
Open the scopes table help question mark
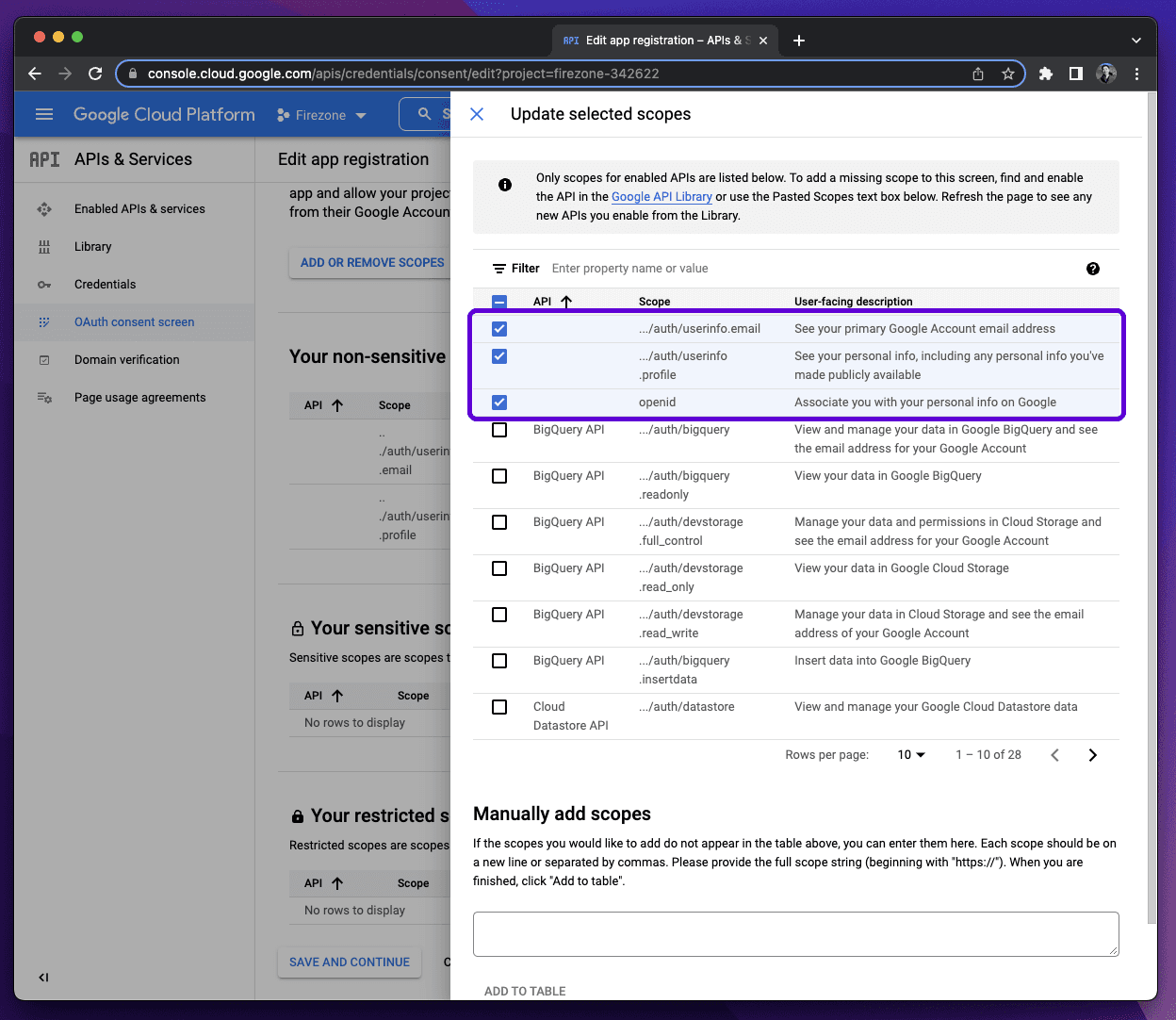[x=1092, y=268]
